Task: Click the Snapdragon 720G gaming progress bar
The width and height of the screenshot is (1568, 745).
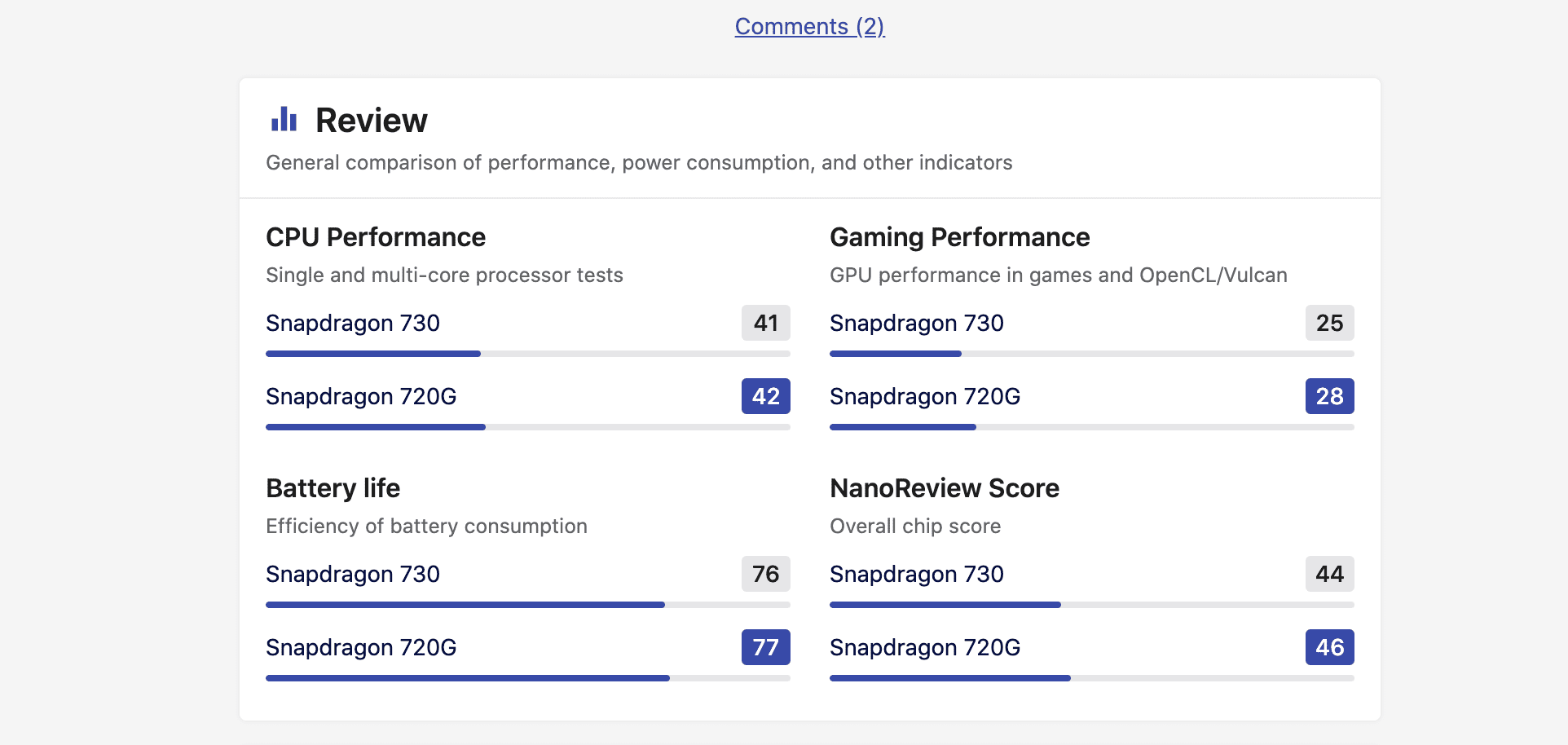Action: click(1092, 427)
